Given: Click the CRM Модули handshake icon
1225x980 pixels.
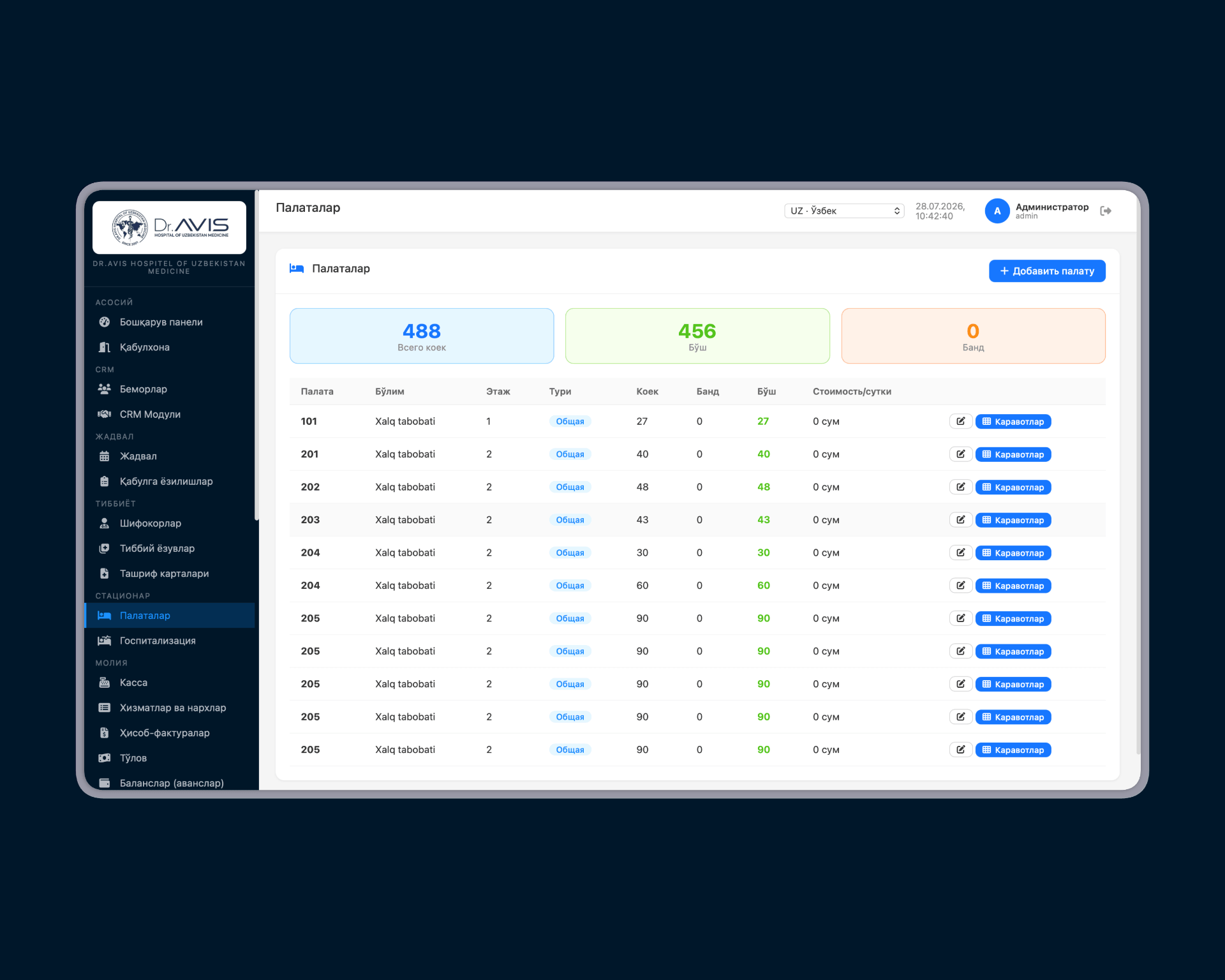Looking at the screenshot, I should click(x=105, y=414).
